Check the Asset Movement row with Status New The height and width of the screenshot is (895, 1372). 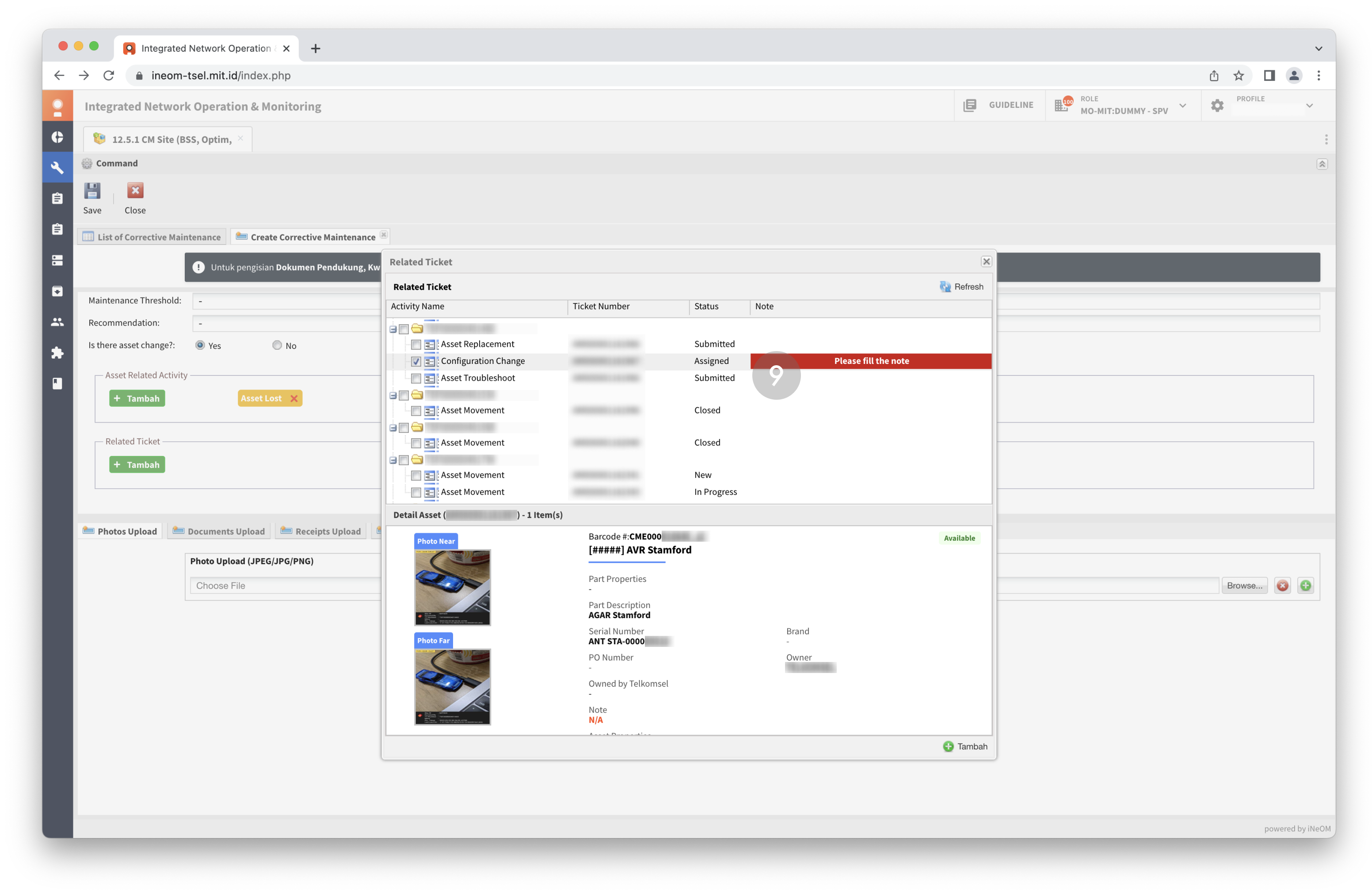(x=415, y=475)
